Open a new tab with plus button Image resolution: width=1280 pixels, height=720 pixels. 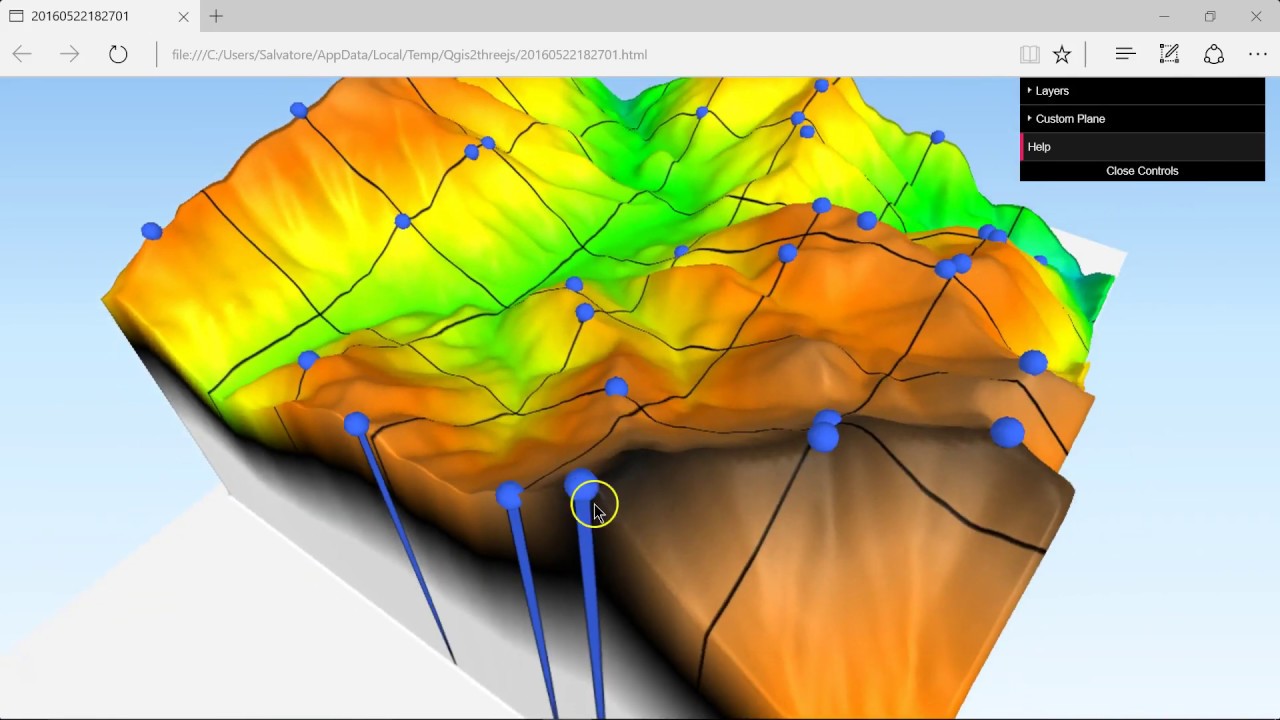(216, 16)
